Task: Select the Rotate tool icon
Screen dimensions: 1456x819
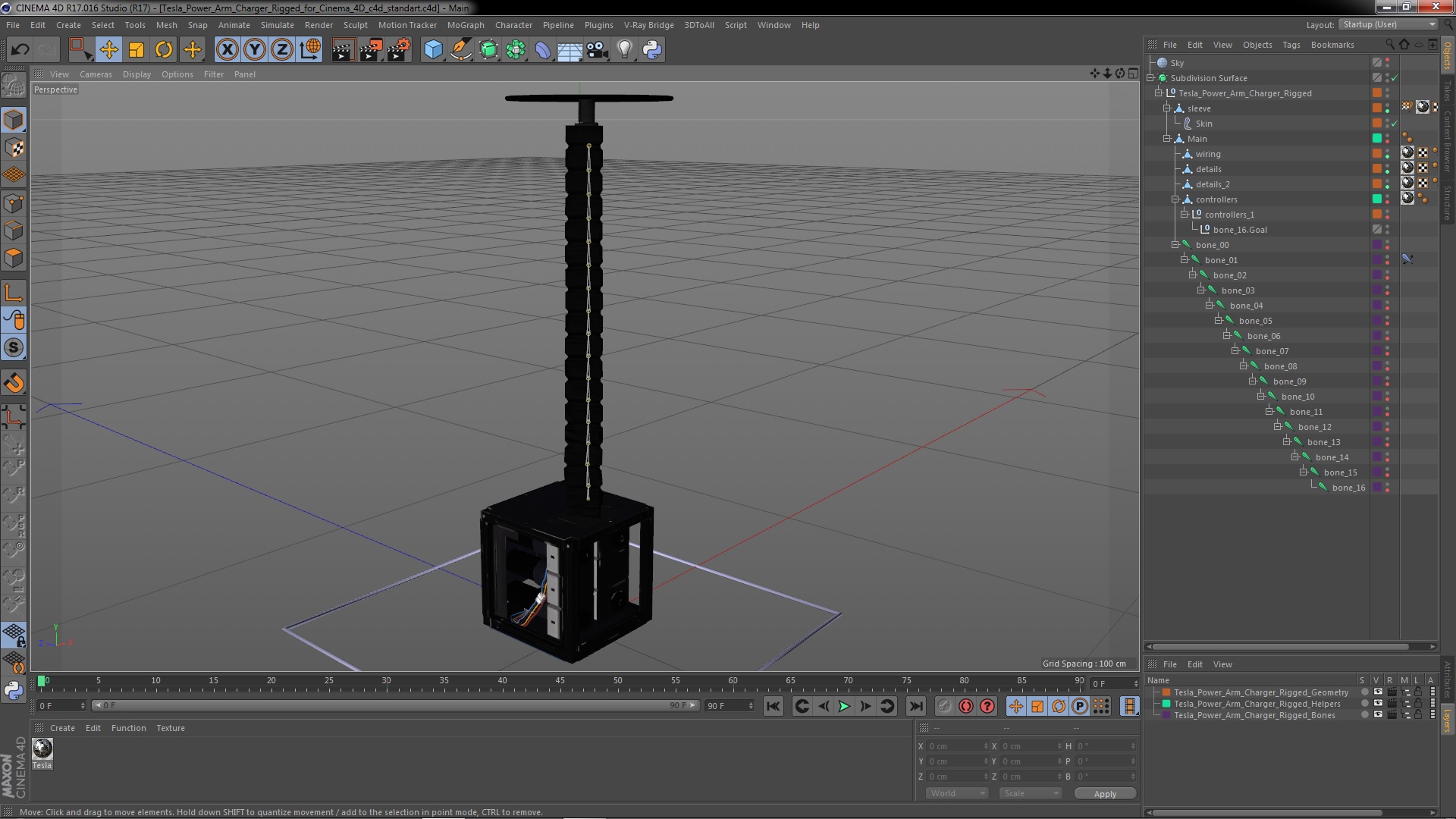Action: [164, 50]
